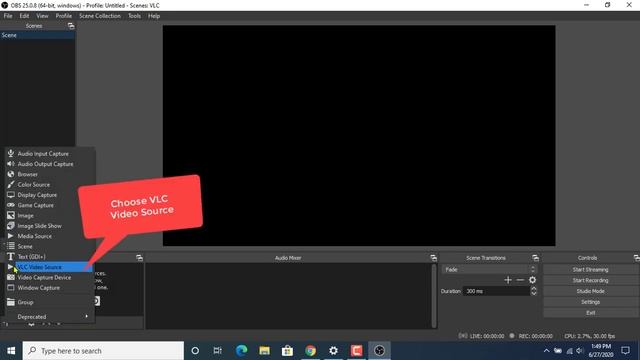Choose VLC Video Source
Screen dimensions: 640x360
click(x=50, y=267)
